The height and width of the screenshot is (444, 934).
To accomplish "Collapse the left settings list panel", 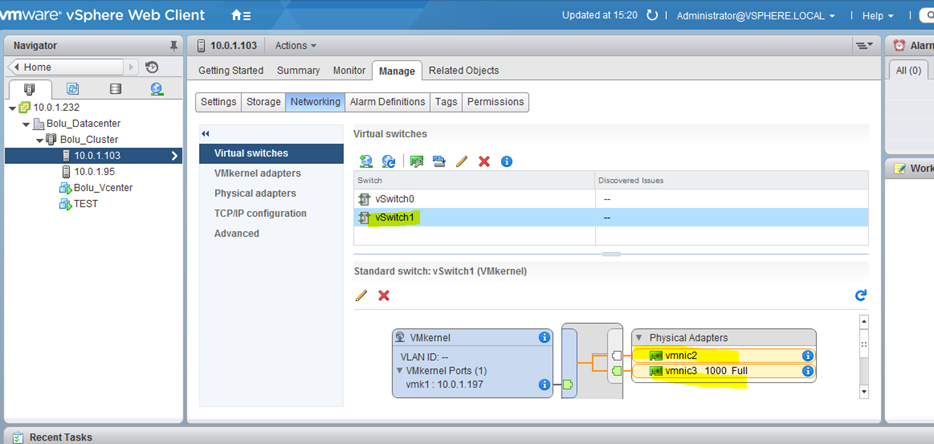I will [x=206, y=133].
